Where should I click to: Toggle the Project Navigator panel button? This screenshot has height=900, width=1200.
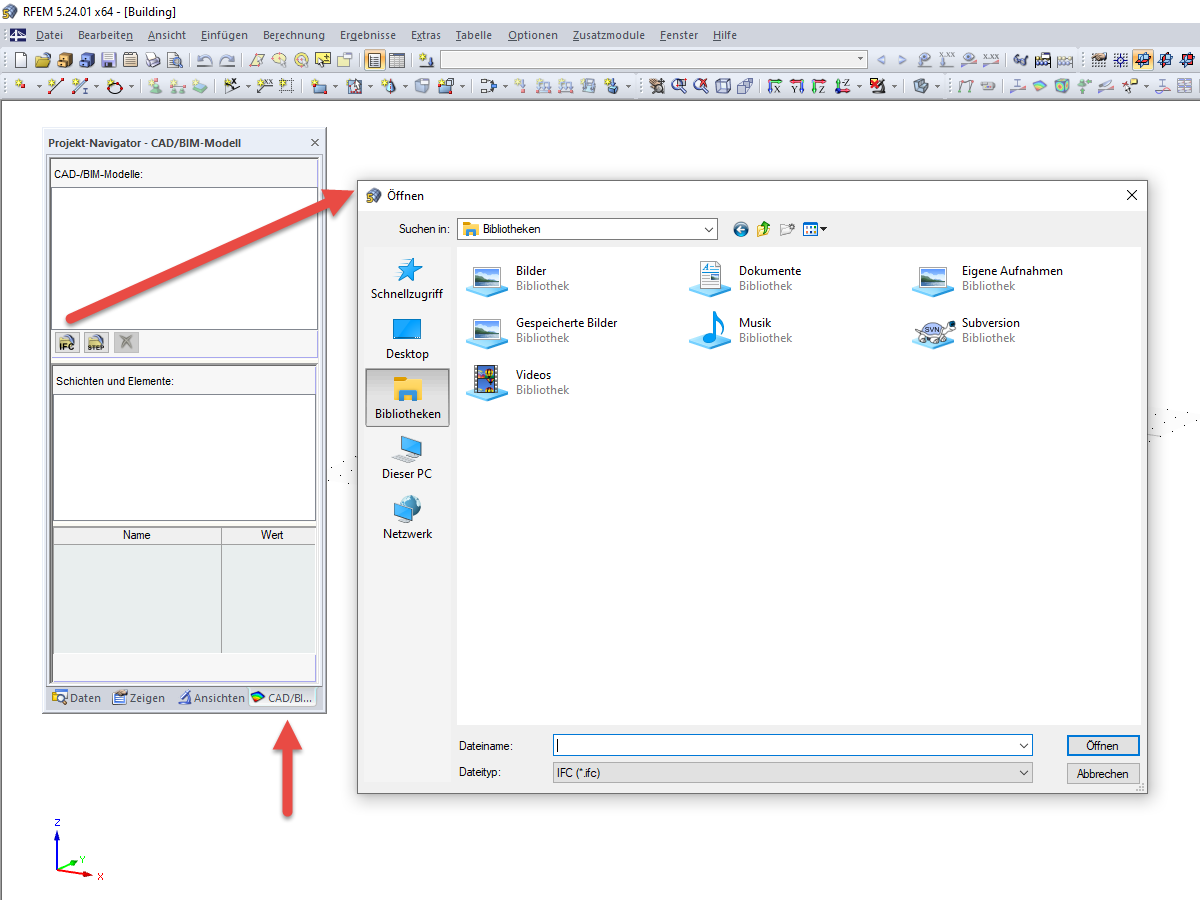375,60
